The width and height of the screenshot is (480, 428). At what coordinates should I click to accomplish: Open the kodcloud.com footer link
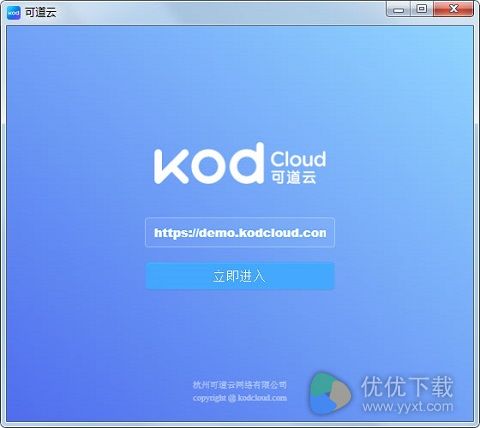pyautogui.click(x=262, y=398)
